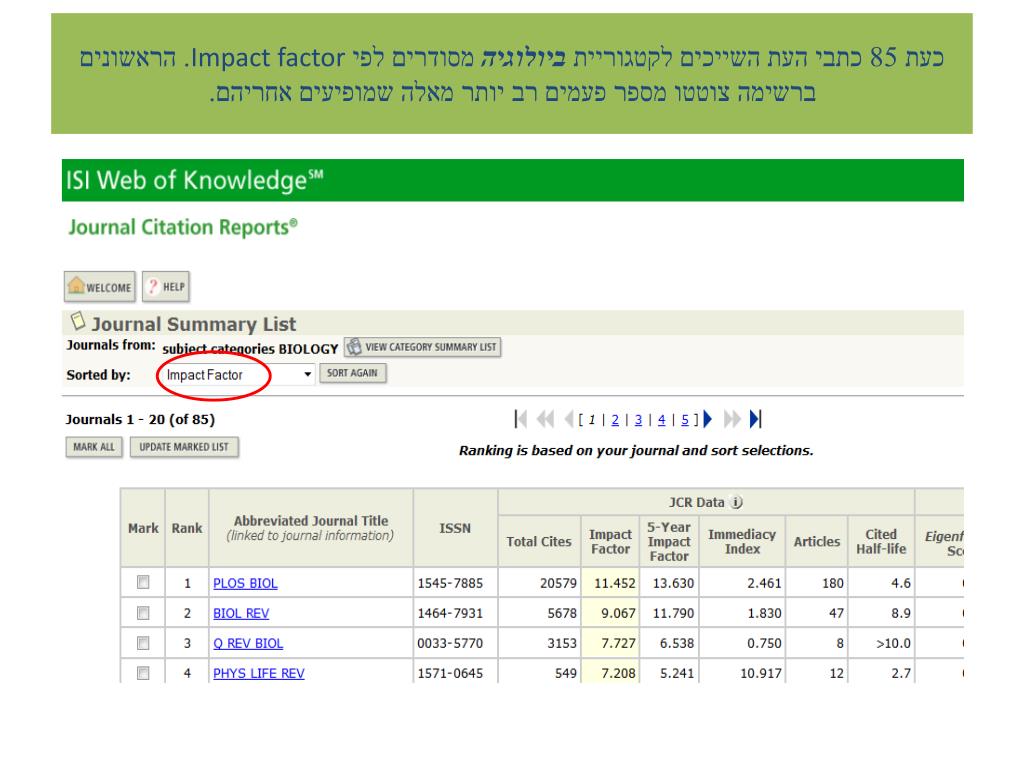Open the BIOL REV journal link

tap(241, 613)
